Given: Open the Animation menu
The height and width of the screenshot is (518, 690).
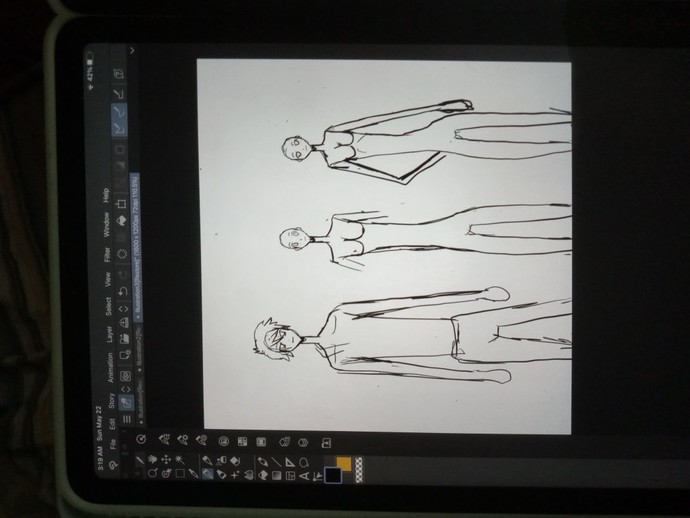Looking at the screenshot, I should point(110,367).
